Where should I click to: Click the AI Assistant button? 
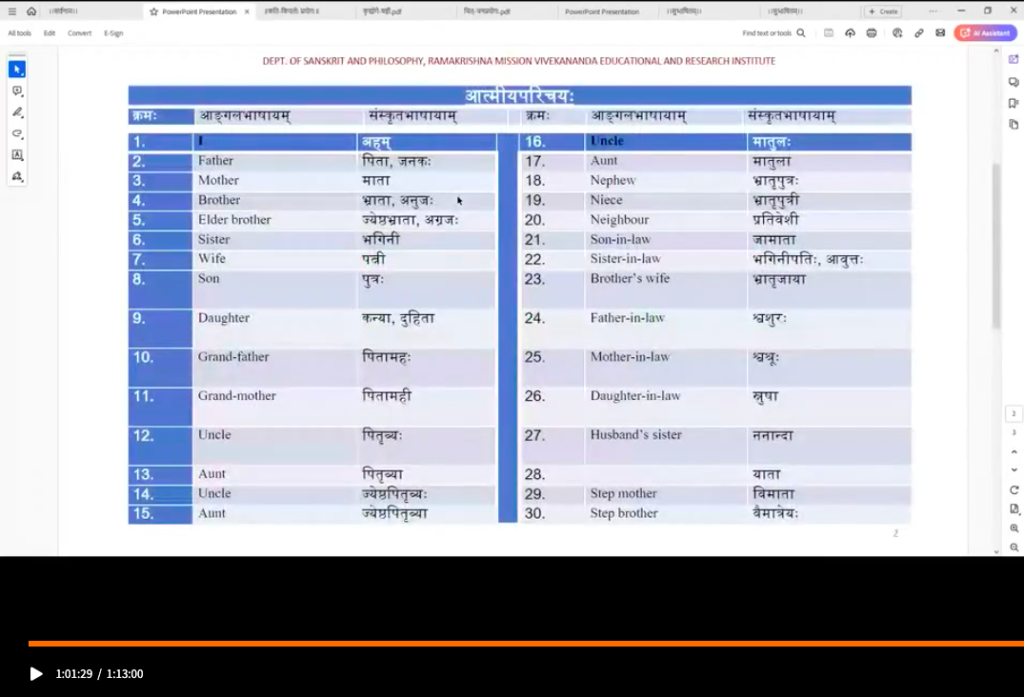(985, 33)
